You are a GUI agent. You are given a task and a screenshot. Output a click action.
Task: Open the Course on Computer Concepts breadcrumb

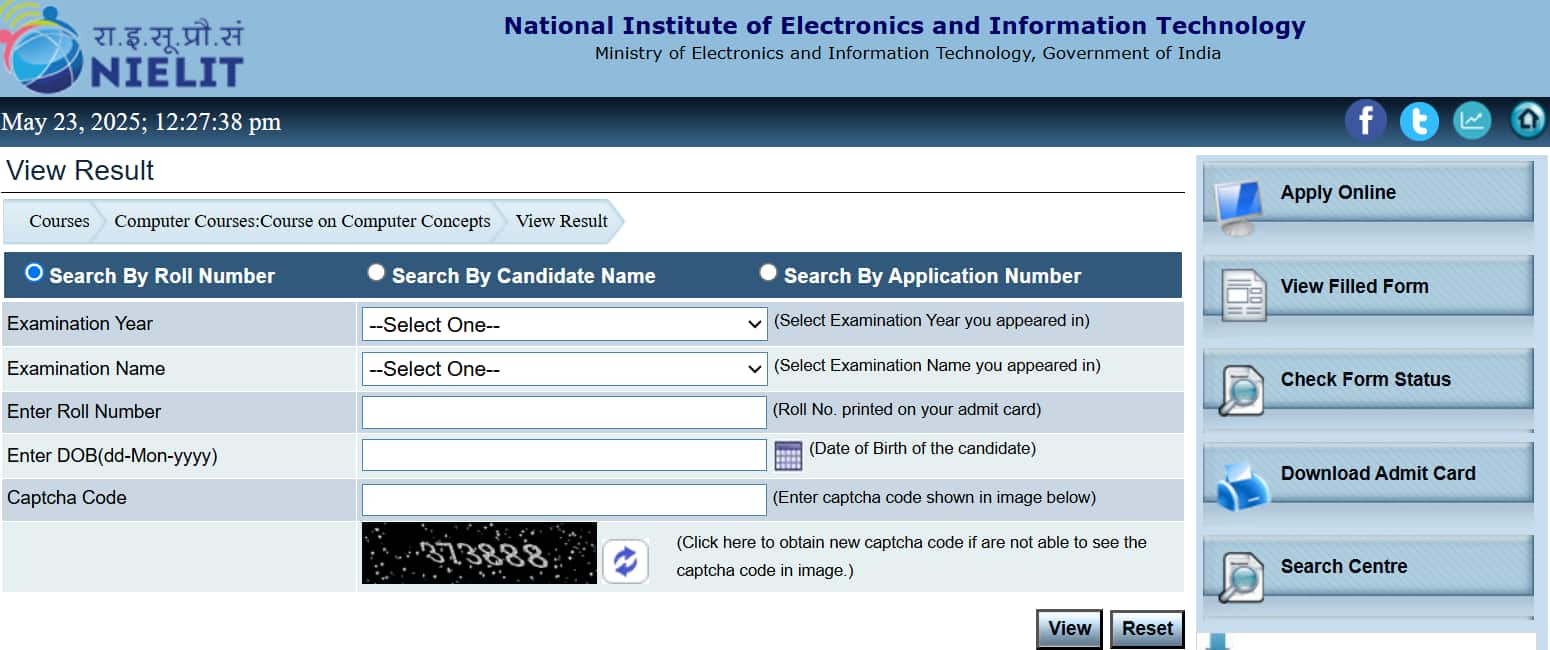(302, 221)
